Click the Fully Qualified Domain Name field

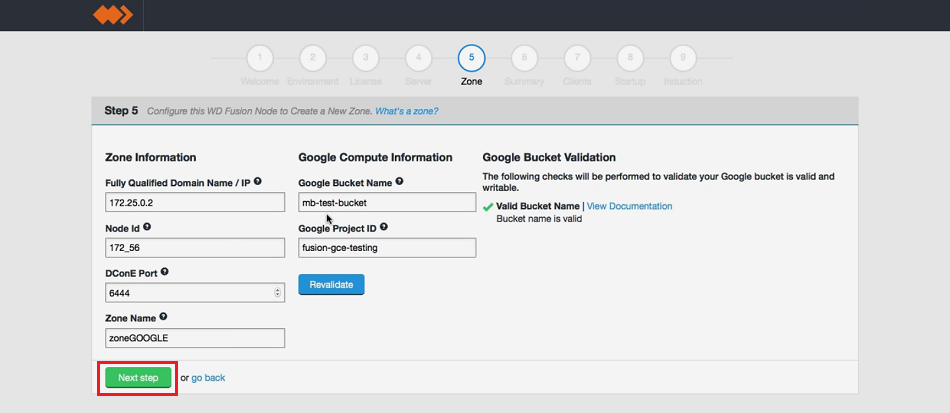[x=194, y=202]
